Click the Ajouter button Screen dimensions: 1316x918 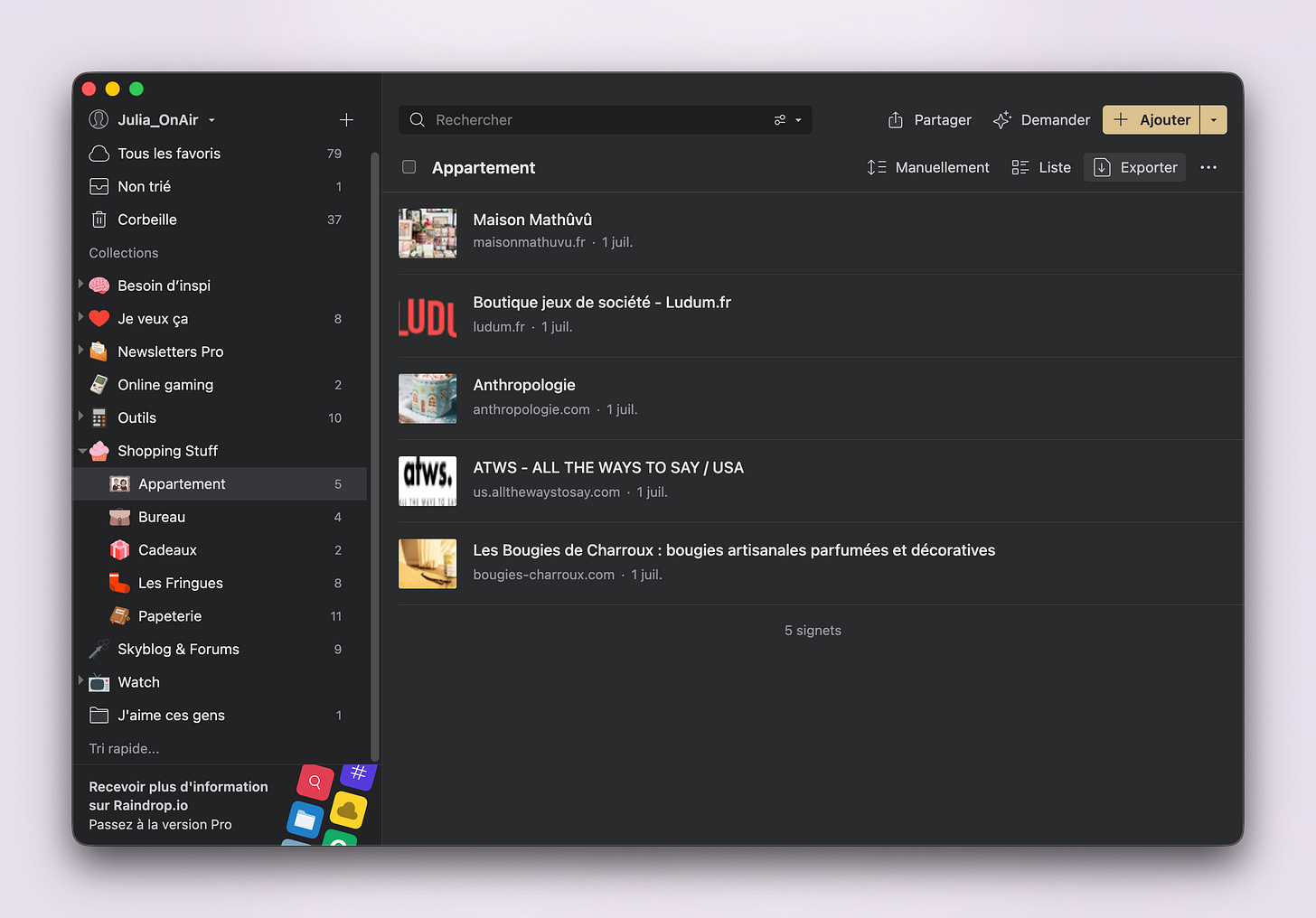(x=1151, y=120)
